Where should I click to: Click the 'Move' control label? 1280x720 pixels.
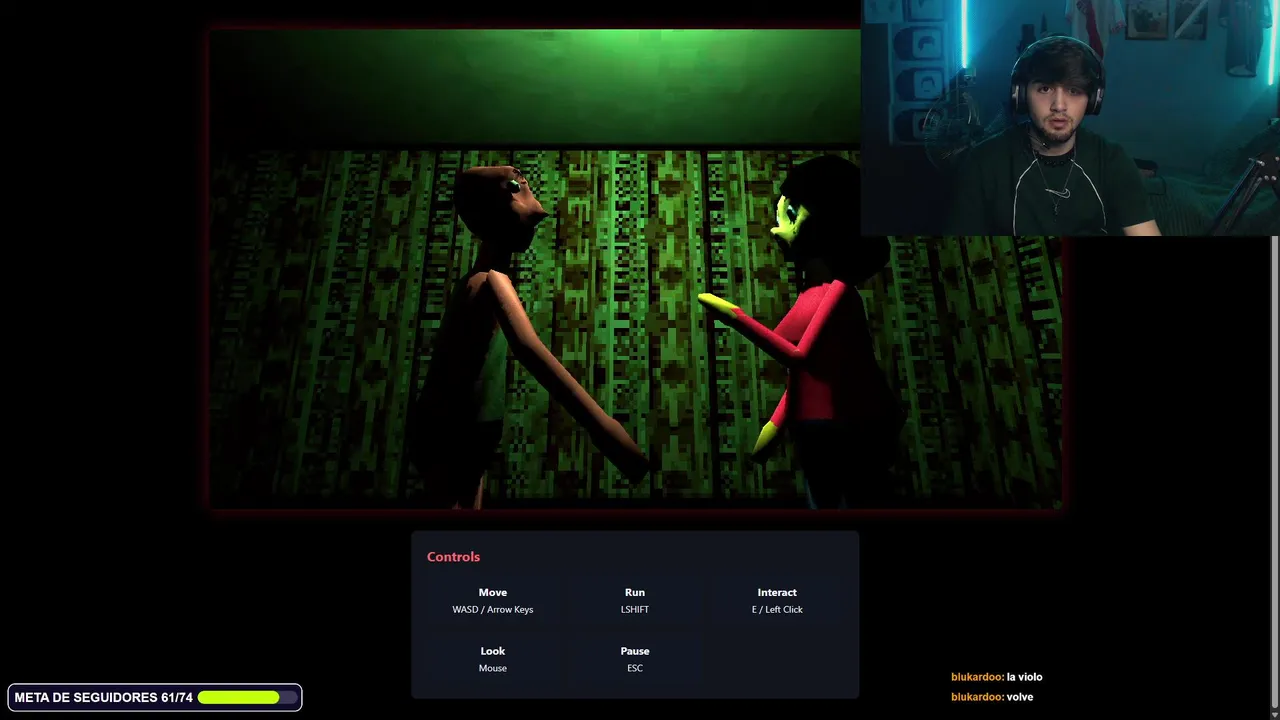click(x=493, y=592)
